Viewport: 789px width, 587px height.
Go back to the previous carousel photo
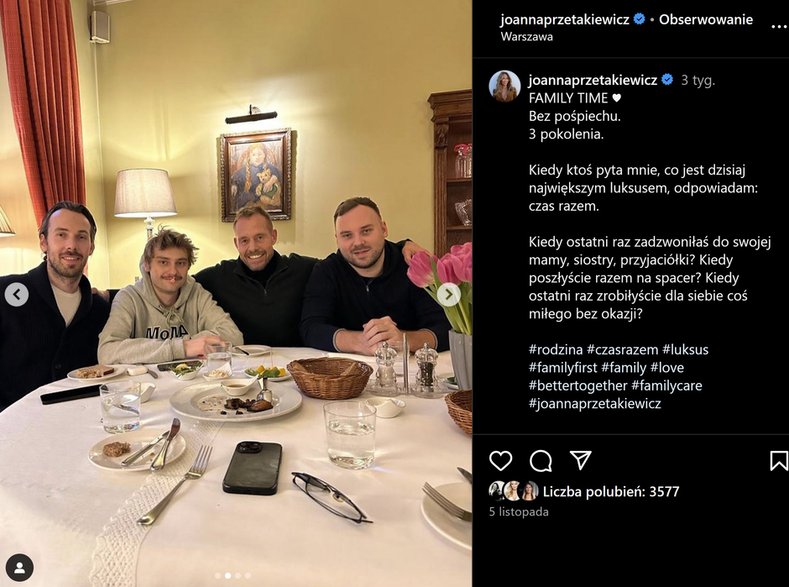pyautogui.click(x=17, y=295)
